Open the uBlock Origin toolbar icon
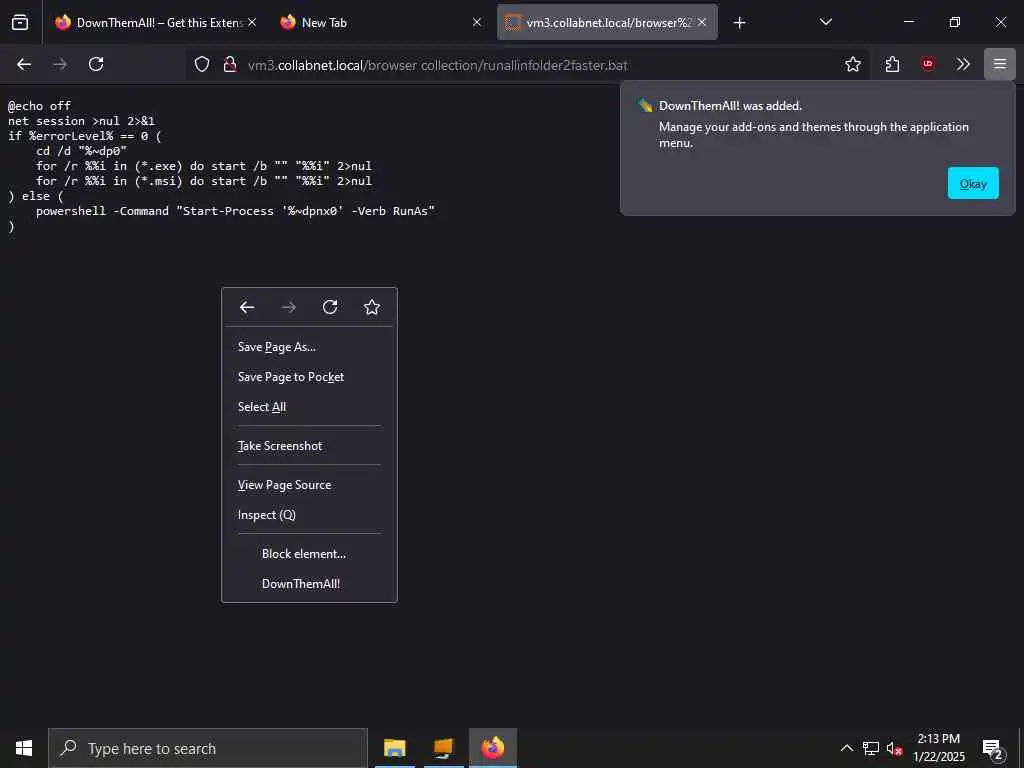The image size is (1024, 768). [928, 64]
